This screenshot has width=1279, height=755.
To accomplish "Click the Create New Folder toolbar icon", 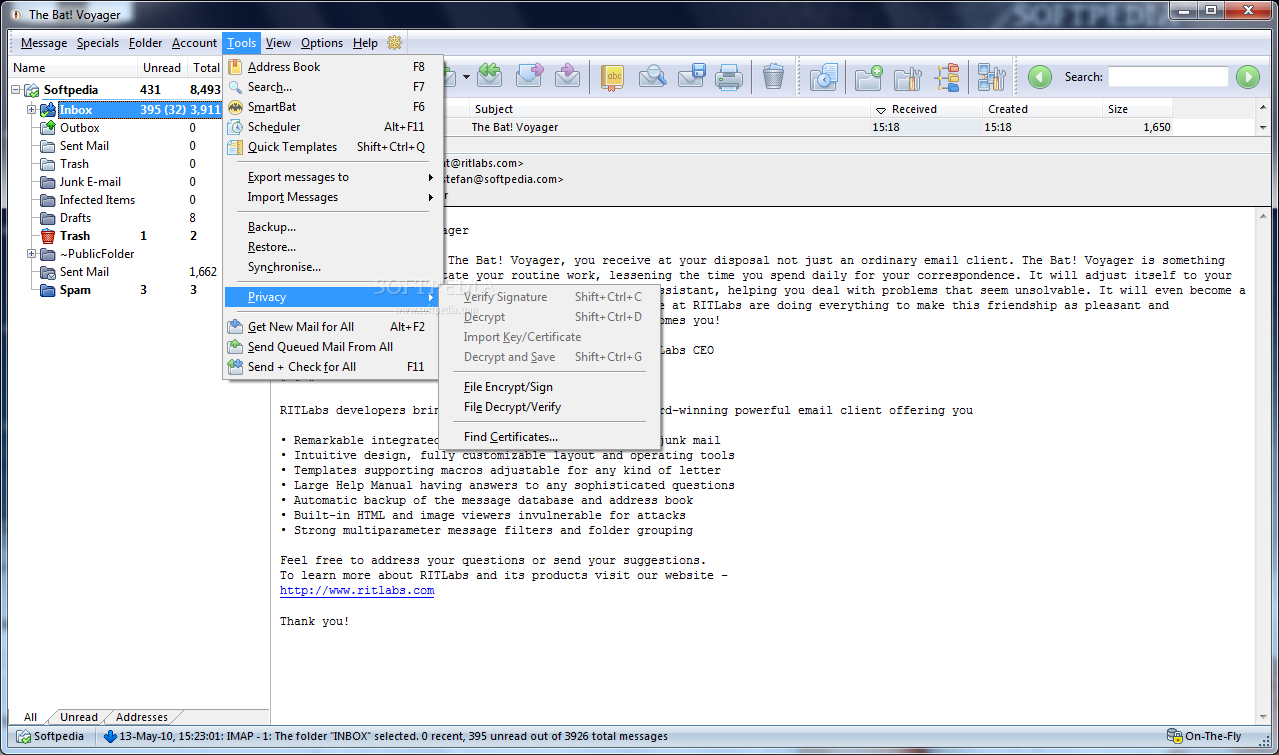I will pos(868,76).
